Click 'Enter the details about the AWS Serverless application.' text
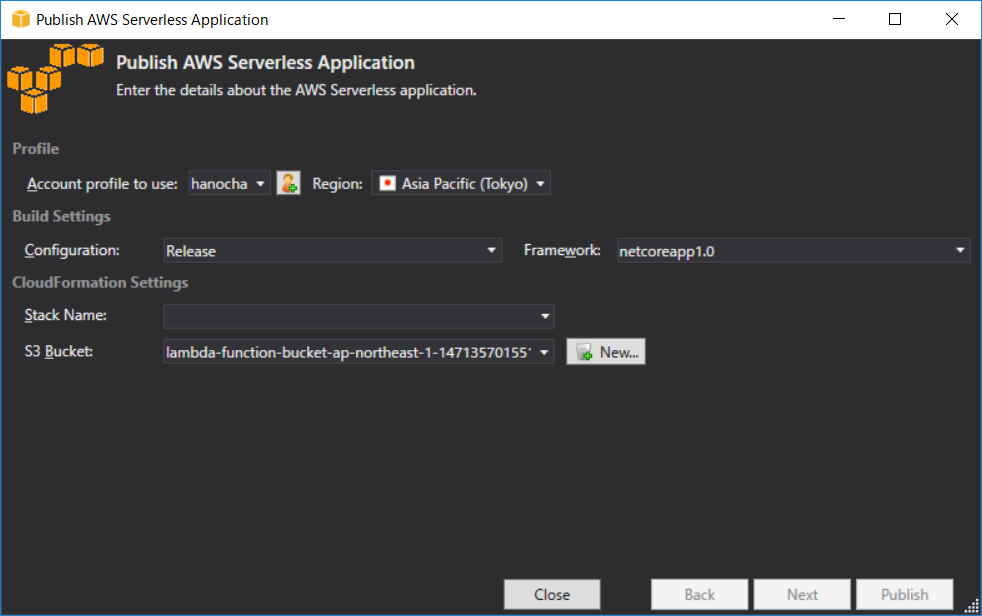The width and height of the screenshot is (982, 616). coord(296,90)
